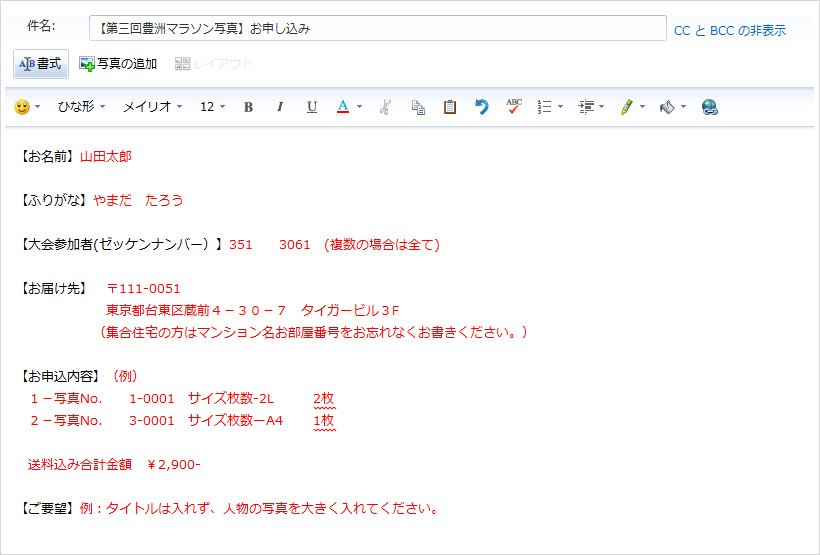Click サイズ枚数-2L text

[231, 399]
